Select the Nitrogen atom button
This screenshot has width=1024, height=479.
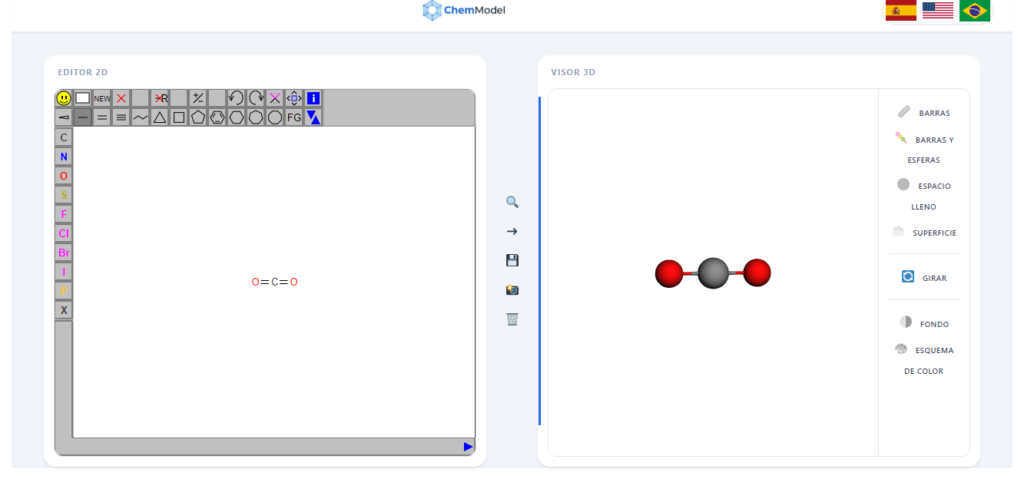64,157
